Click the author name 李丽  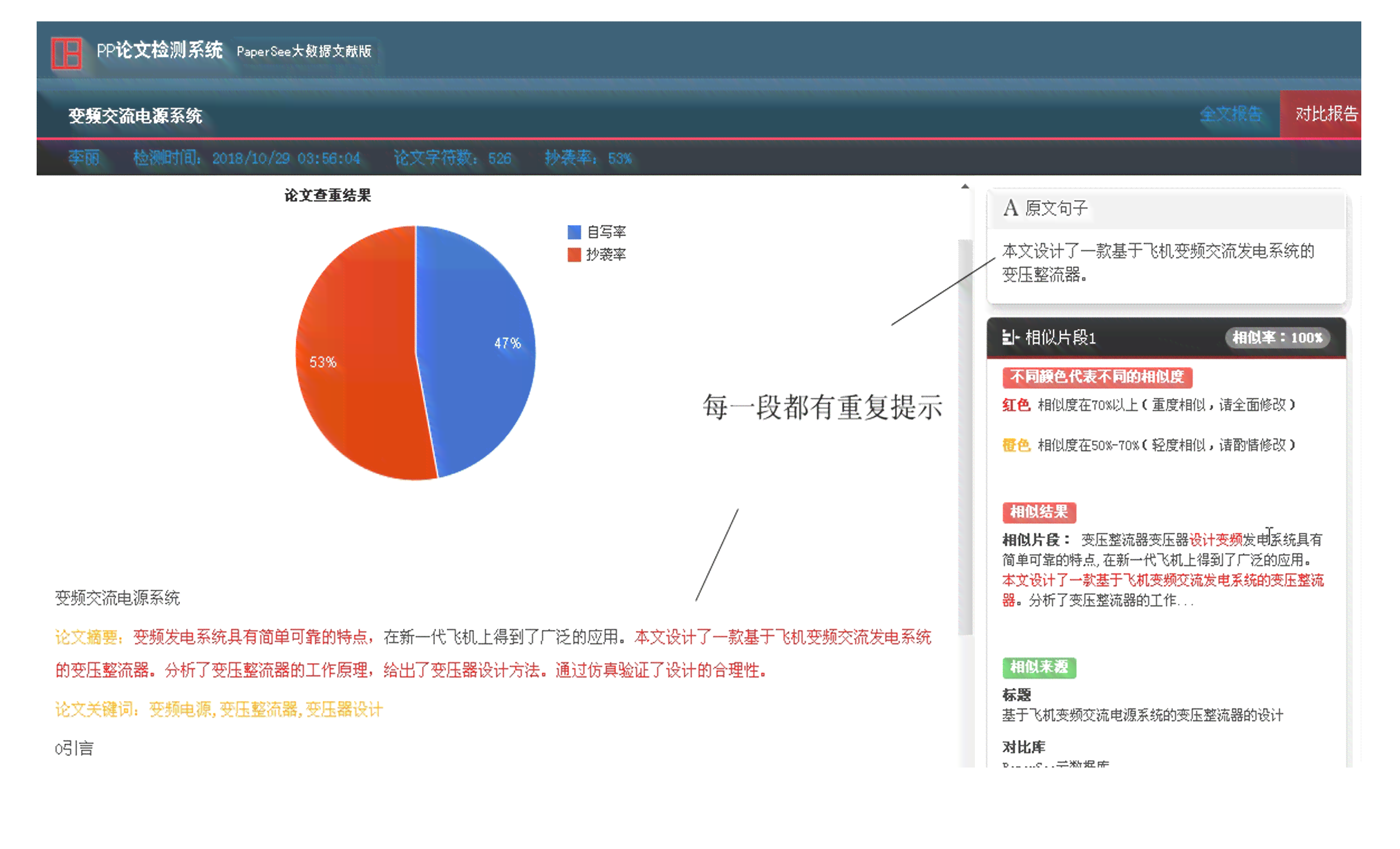(84, 157)
